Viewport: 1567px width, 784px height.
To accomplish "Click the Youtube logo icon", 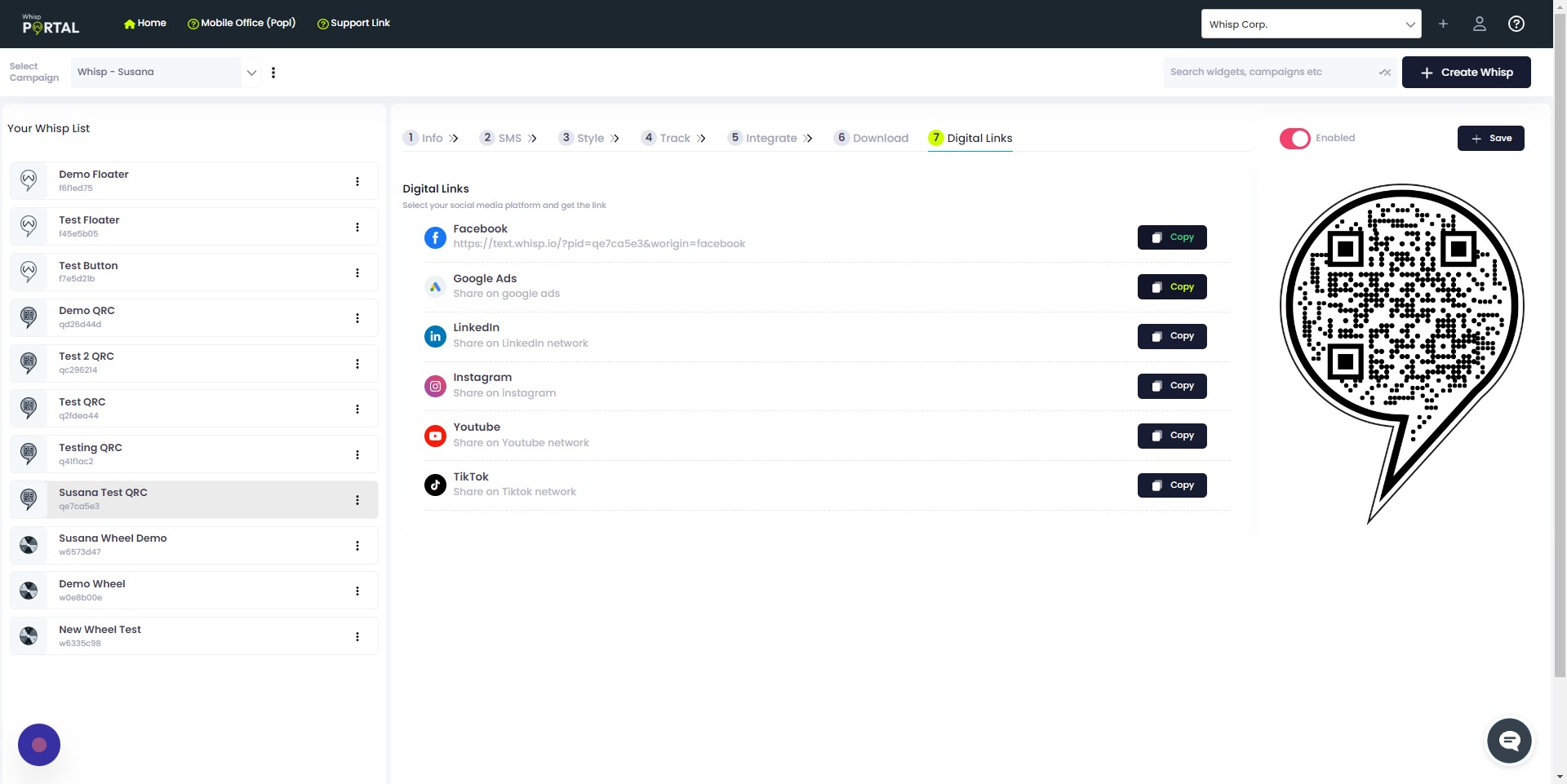I will click(x=435, y=436).
